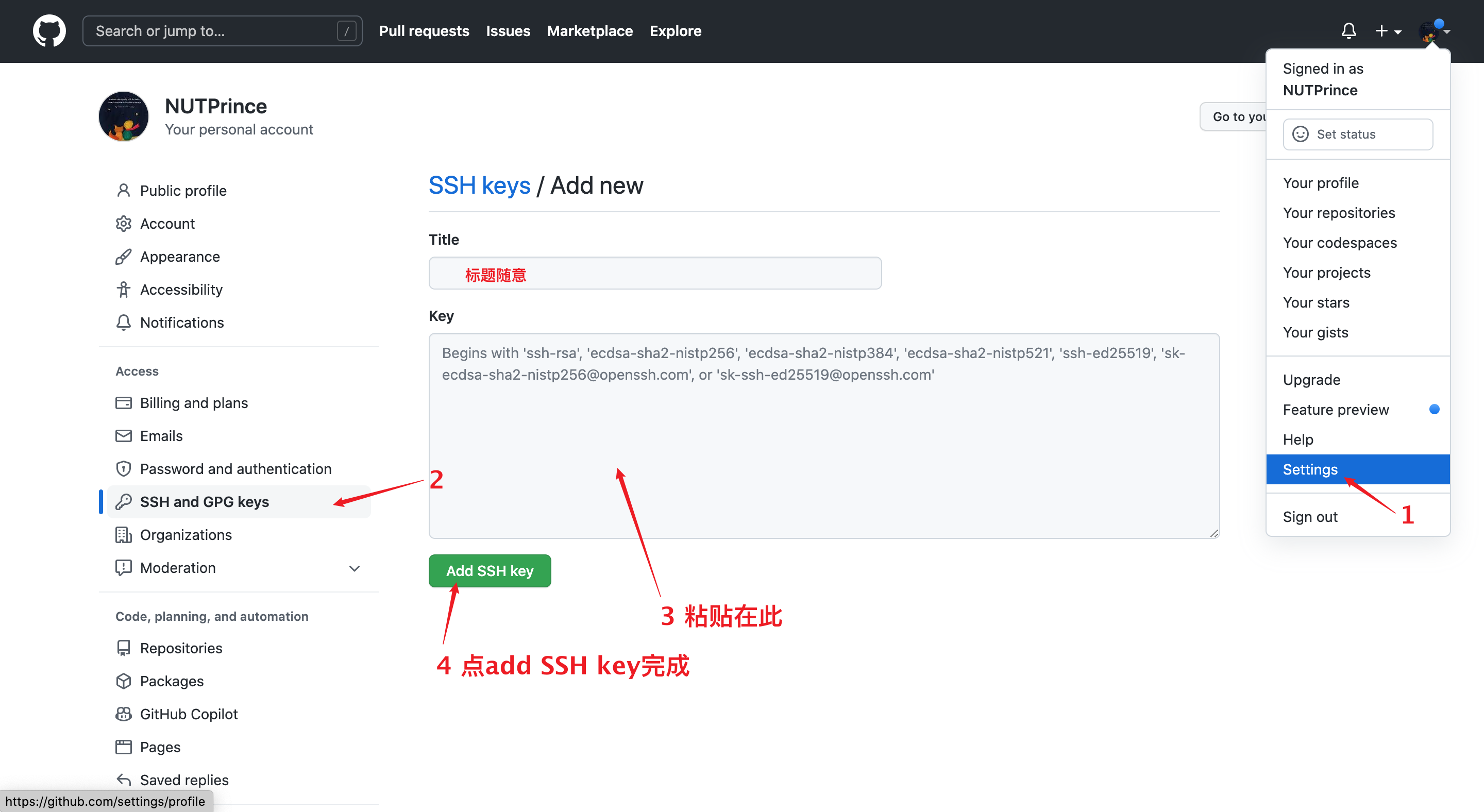Open the notifications bell icon
The height and width of the screenshot is (812, 1484).
1348,30
